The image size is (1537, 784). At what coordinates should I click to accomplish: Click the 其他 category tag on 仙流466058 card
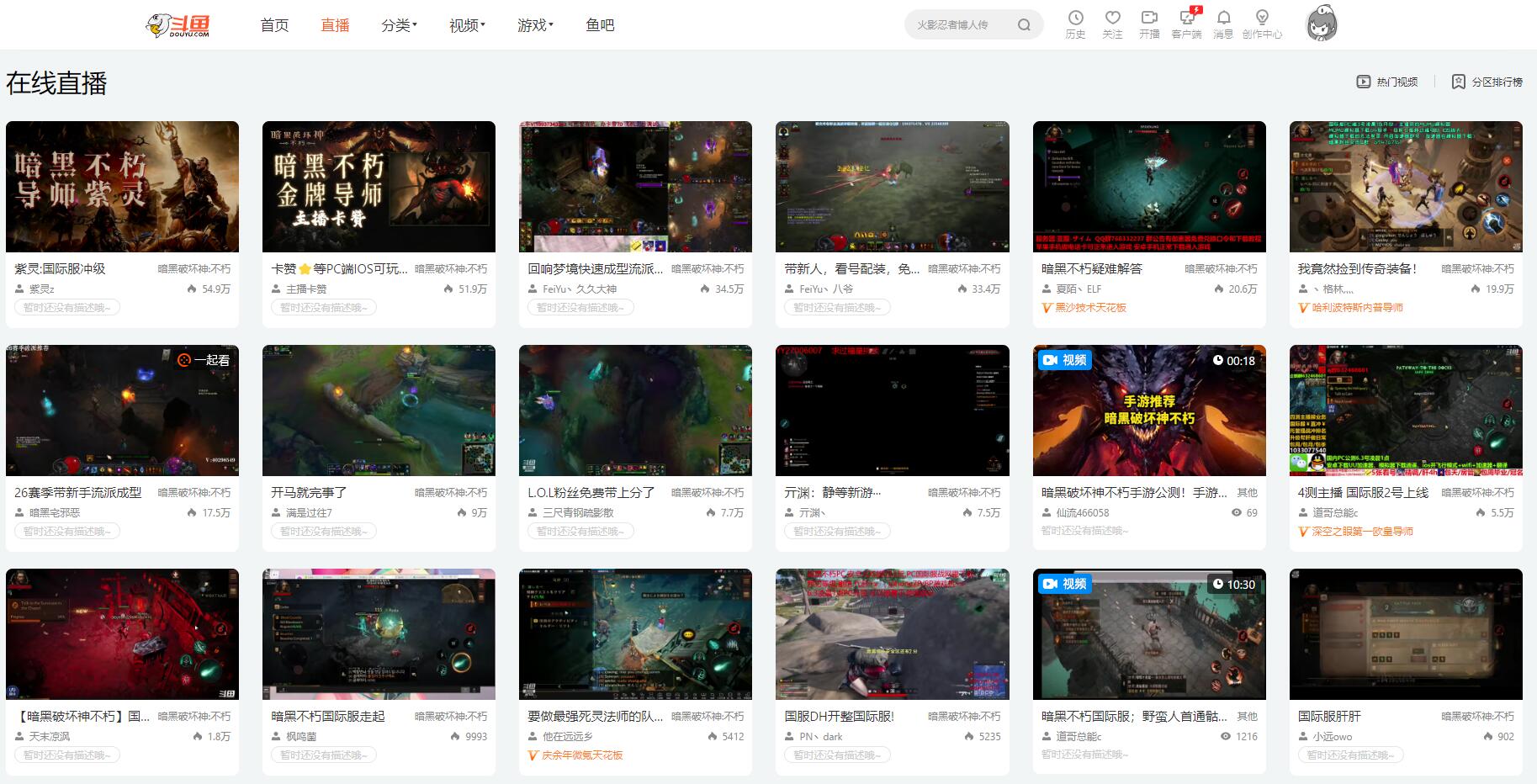tap(1248, 492)
